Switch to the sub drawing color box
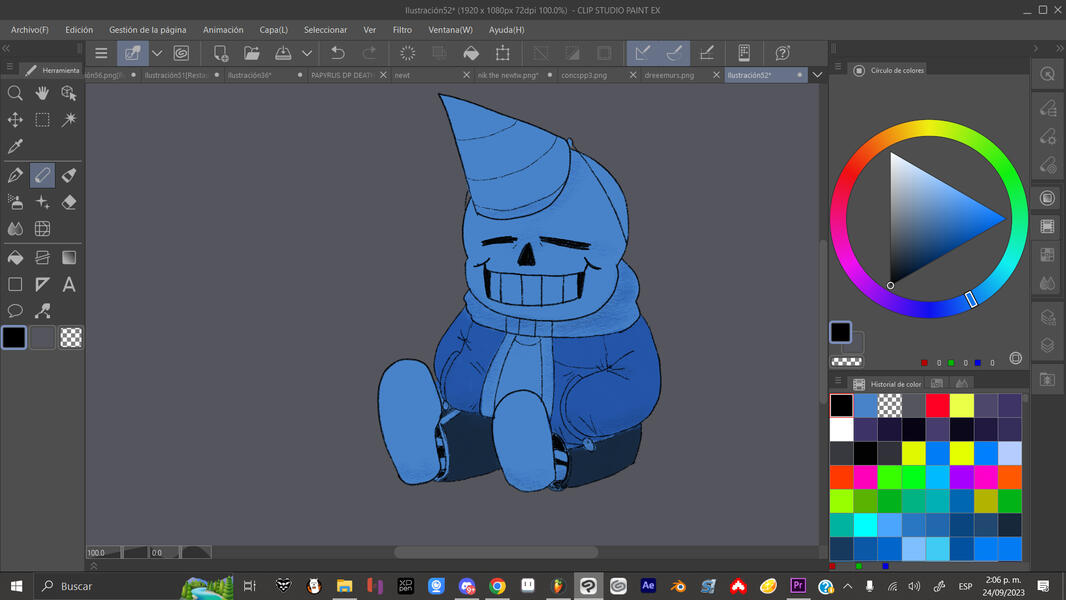 tap(42, 338)
